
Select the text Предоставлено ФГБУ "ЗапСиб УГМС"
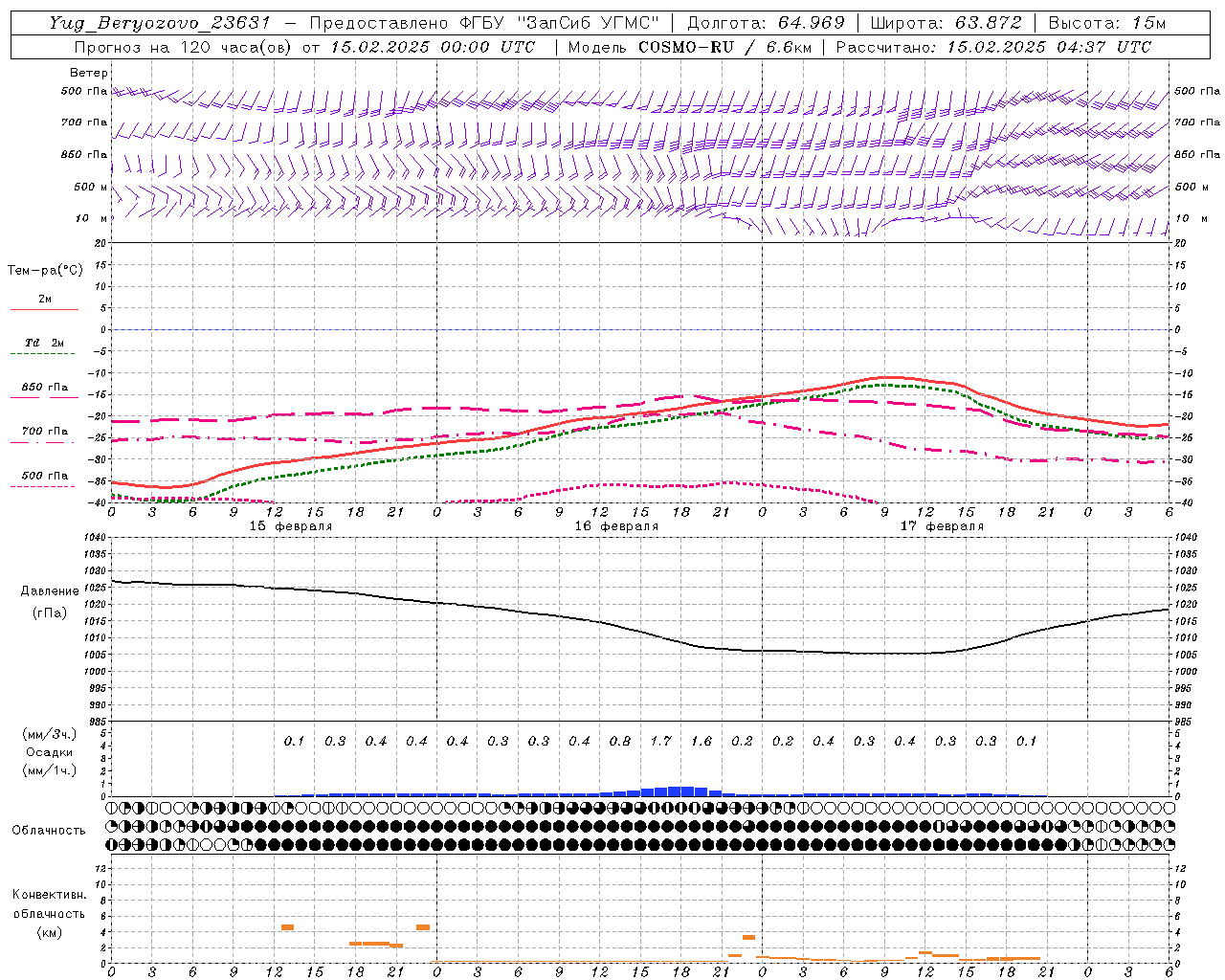pyautogui.click(x=485, y=23)
